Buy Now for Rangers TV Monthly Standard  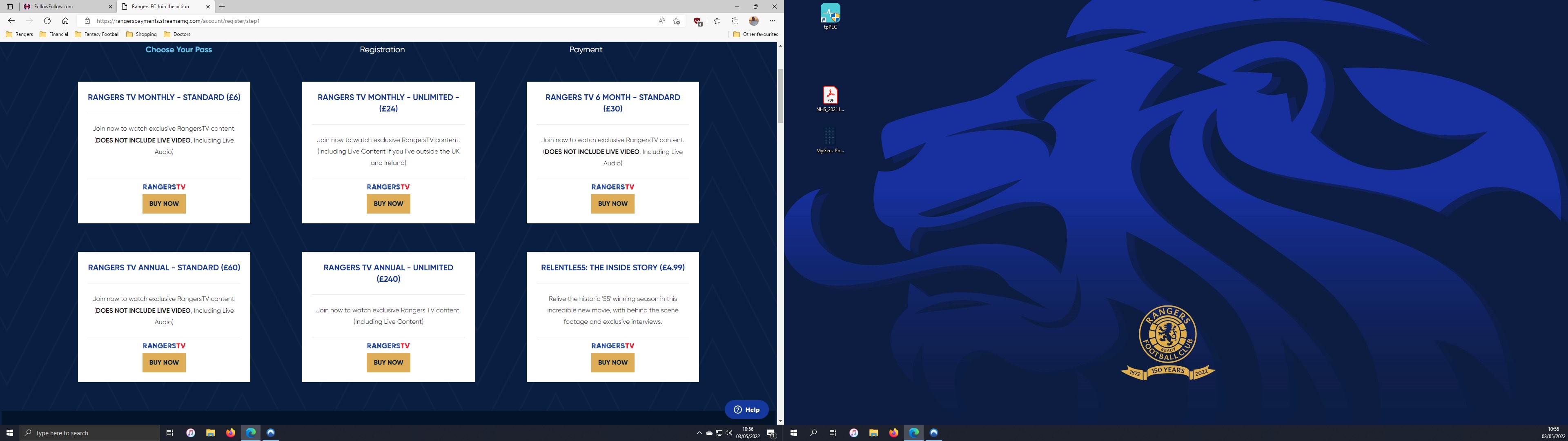(164, 203)
